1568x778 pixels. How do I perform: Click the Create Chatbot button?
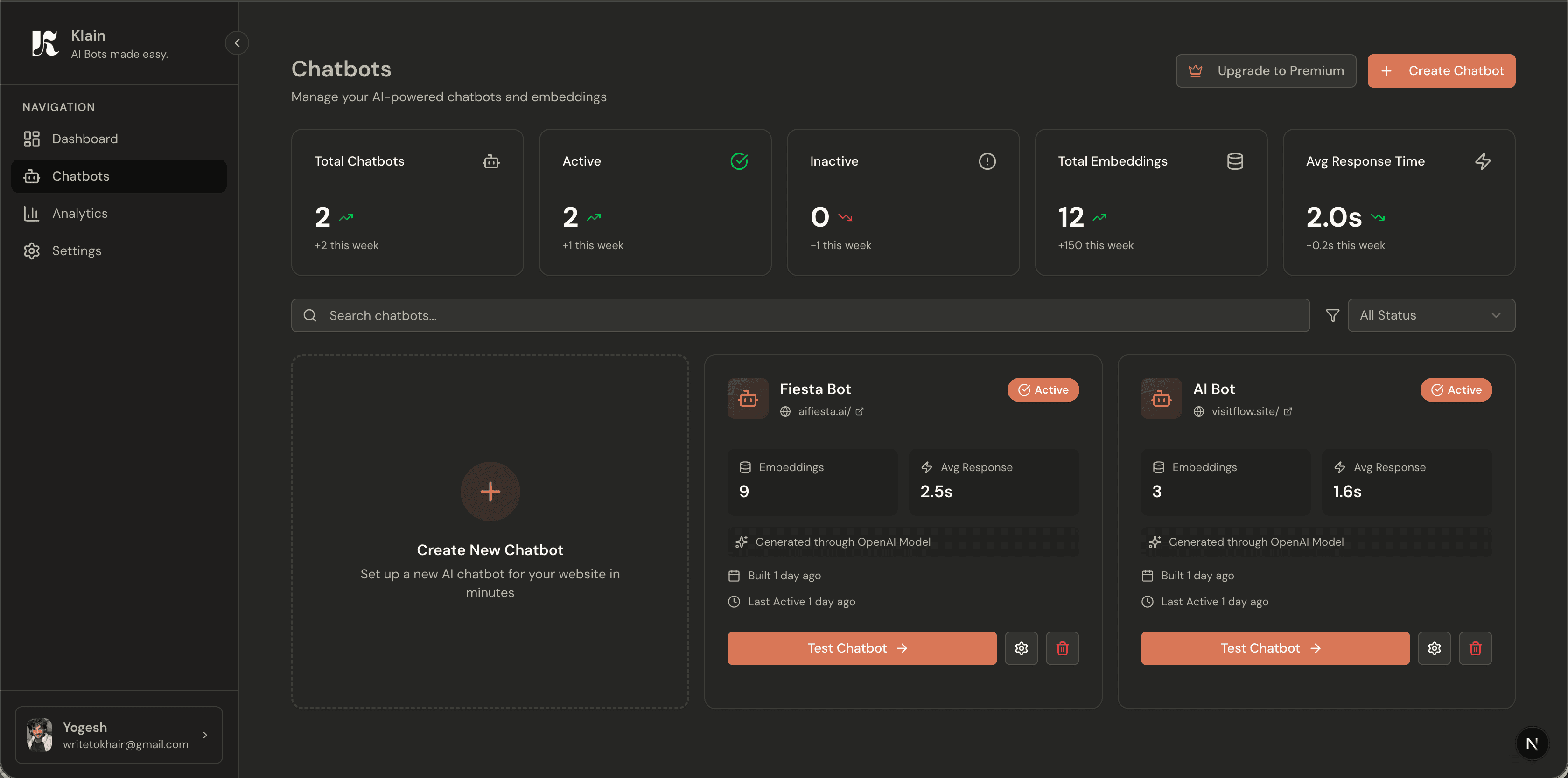point(1442,70)
